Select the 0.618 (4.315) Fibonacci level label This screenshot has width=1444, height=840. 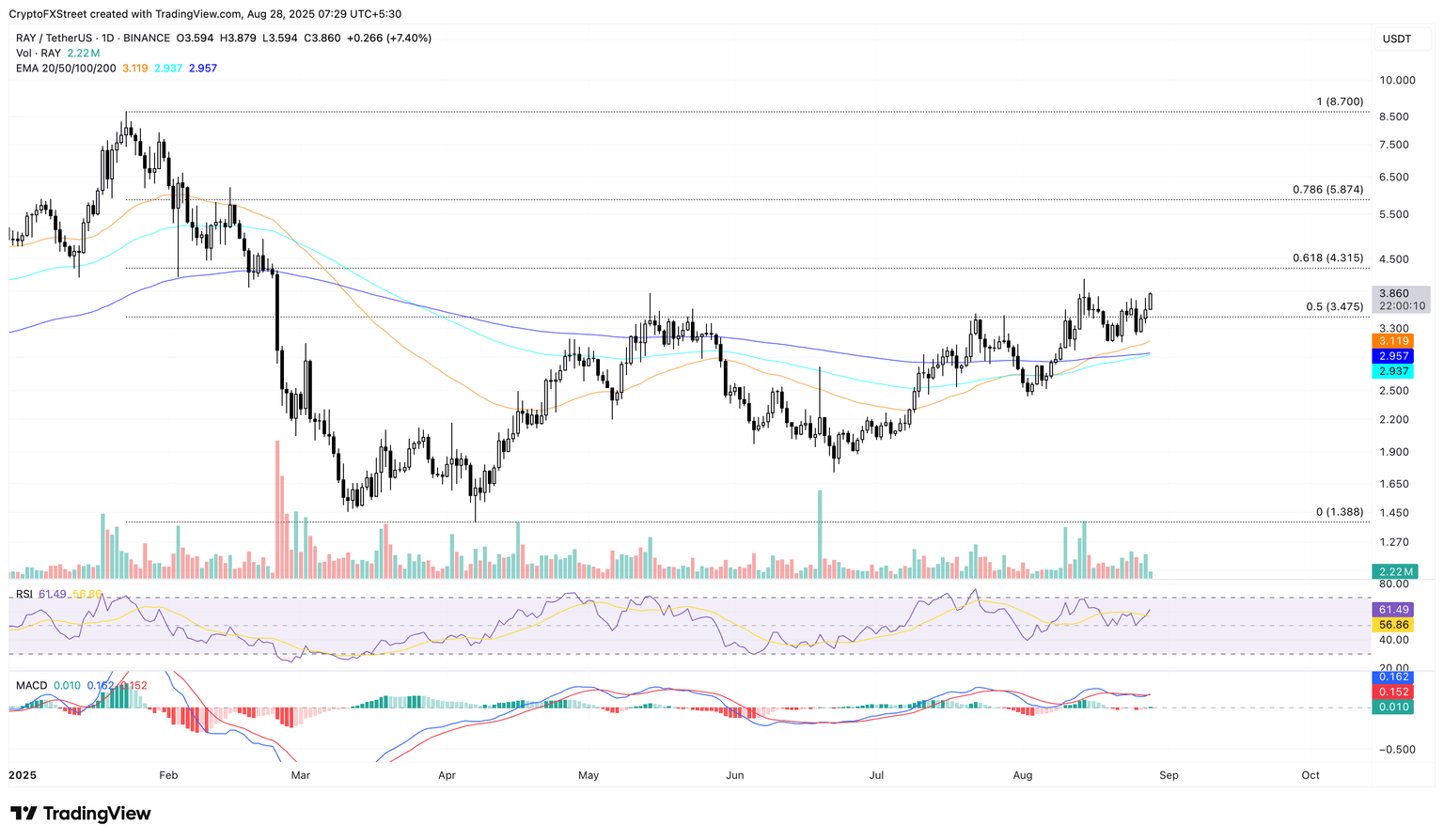click(1327, 257)
